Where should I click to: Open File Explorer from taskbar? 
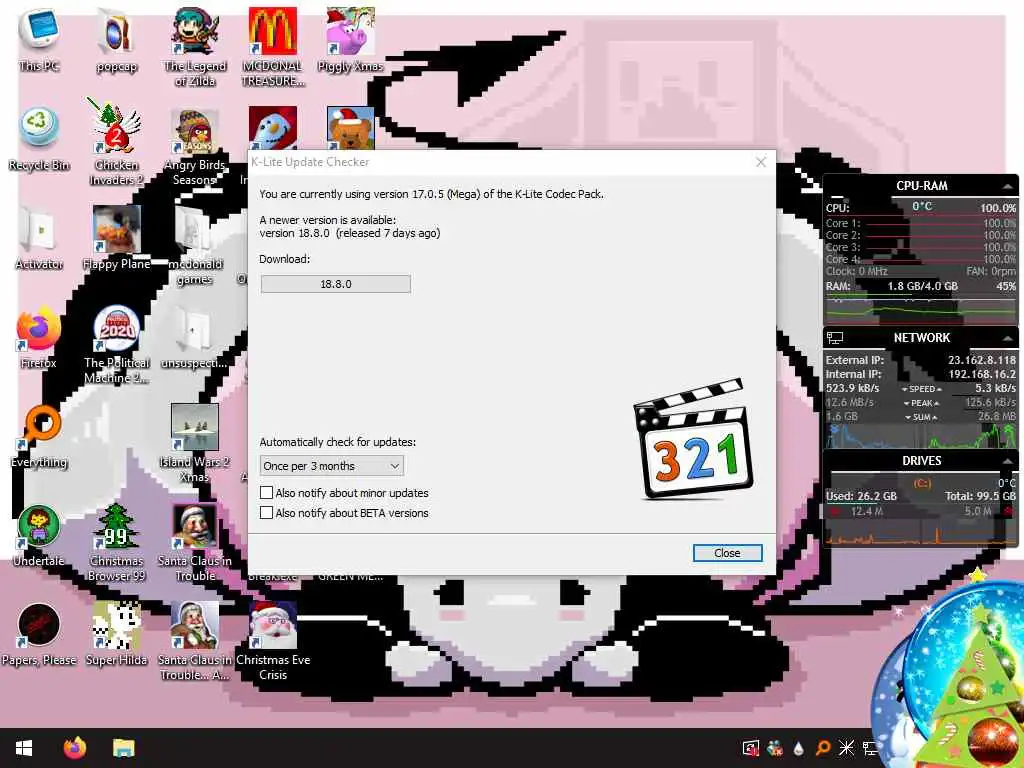click(x=123, y=748)
